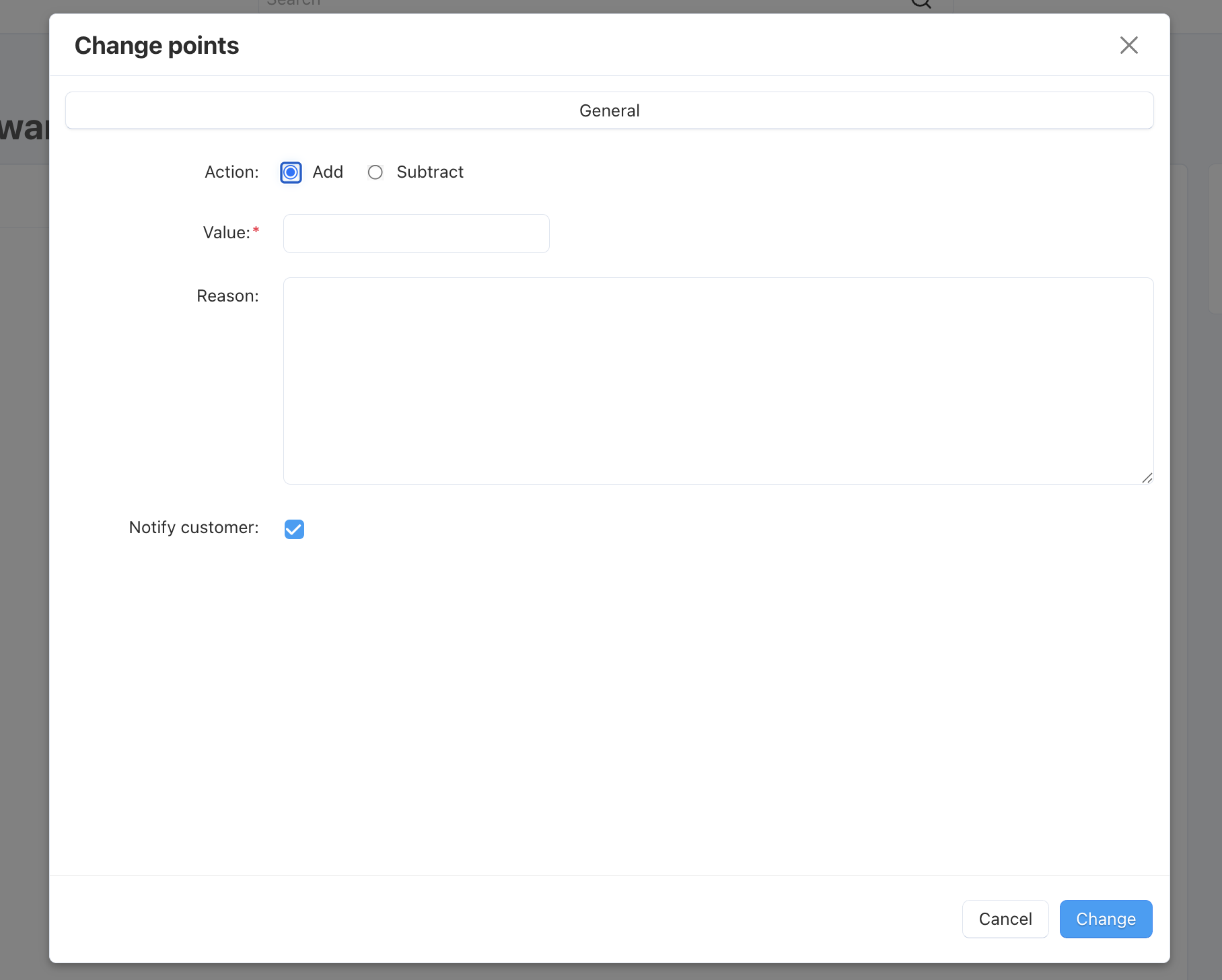This screenshot has height=980, width=1222.
Task: Click the search magnifier icon behind dialog
Action: point(921,3)
